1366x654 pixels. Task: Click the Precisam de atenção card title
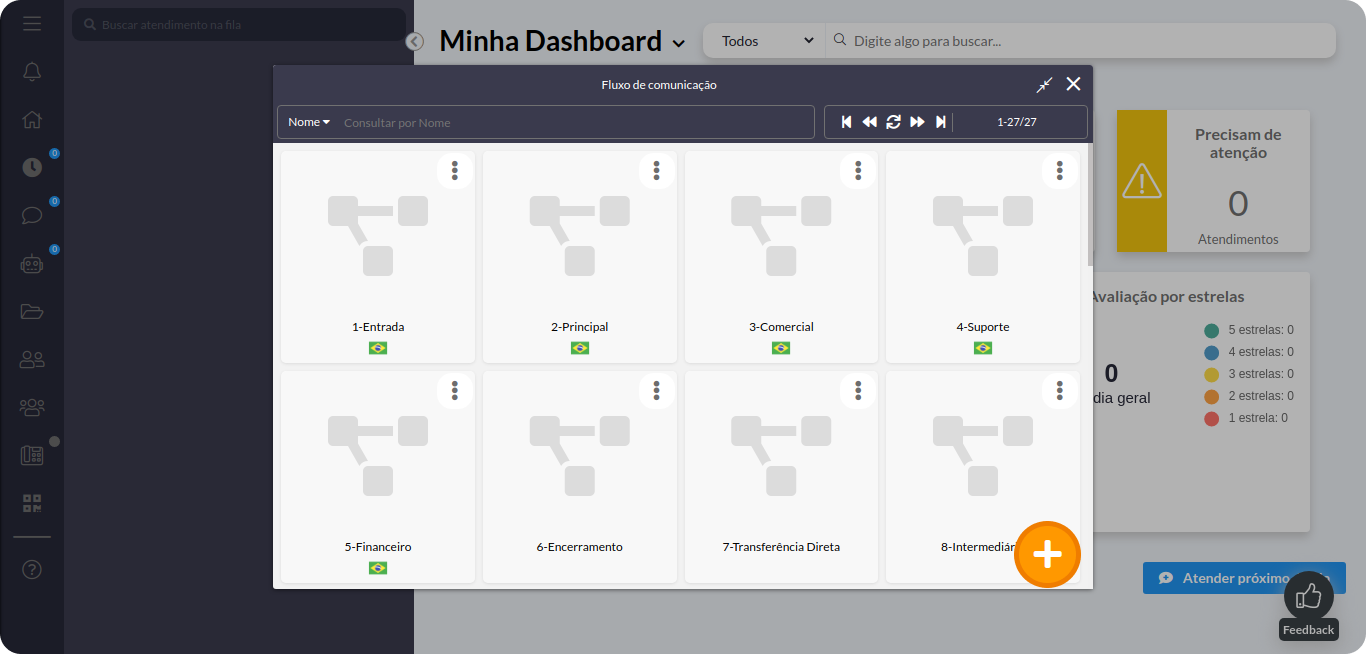coord(1238,144)
